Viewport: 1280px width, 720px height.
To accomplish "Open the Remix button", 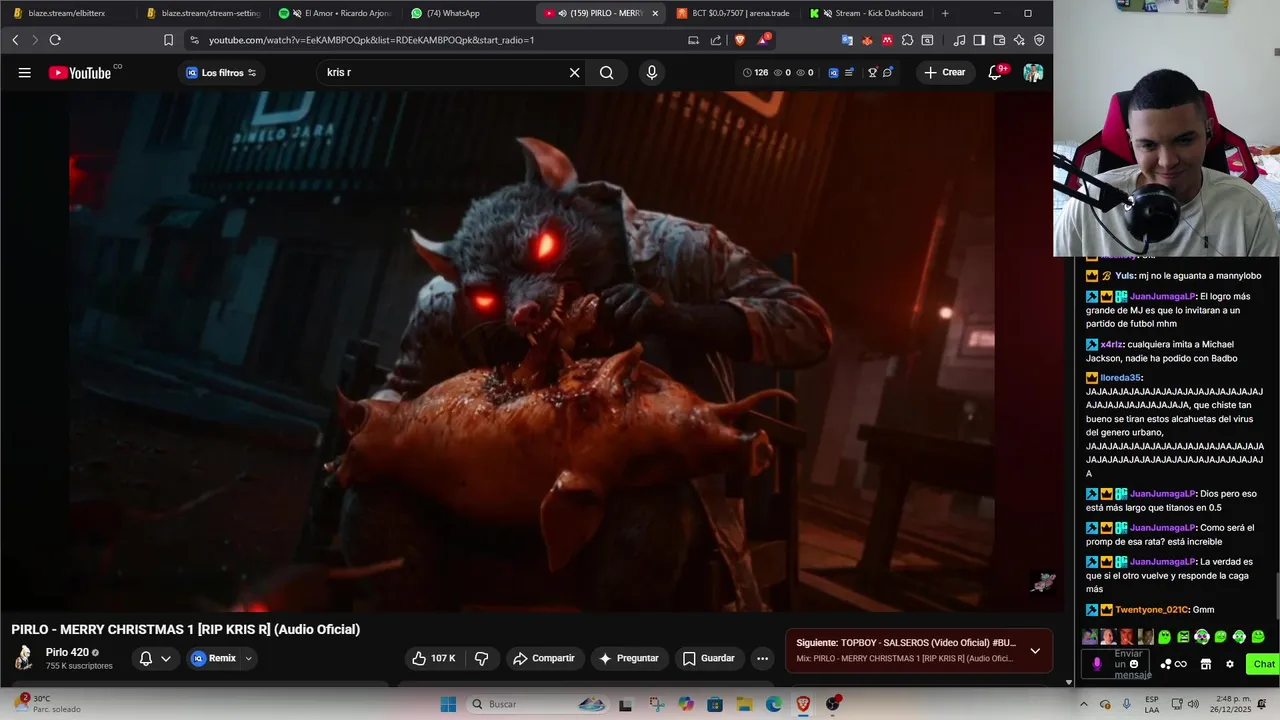I will coord(213,658).
